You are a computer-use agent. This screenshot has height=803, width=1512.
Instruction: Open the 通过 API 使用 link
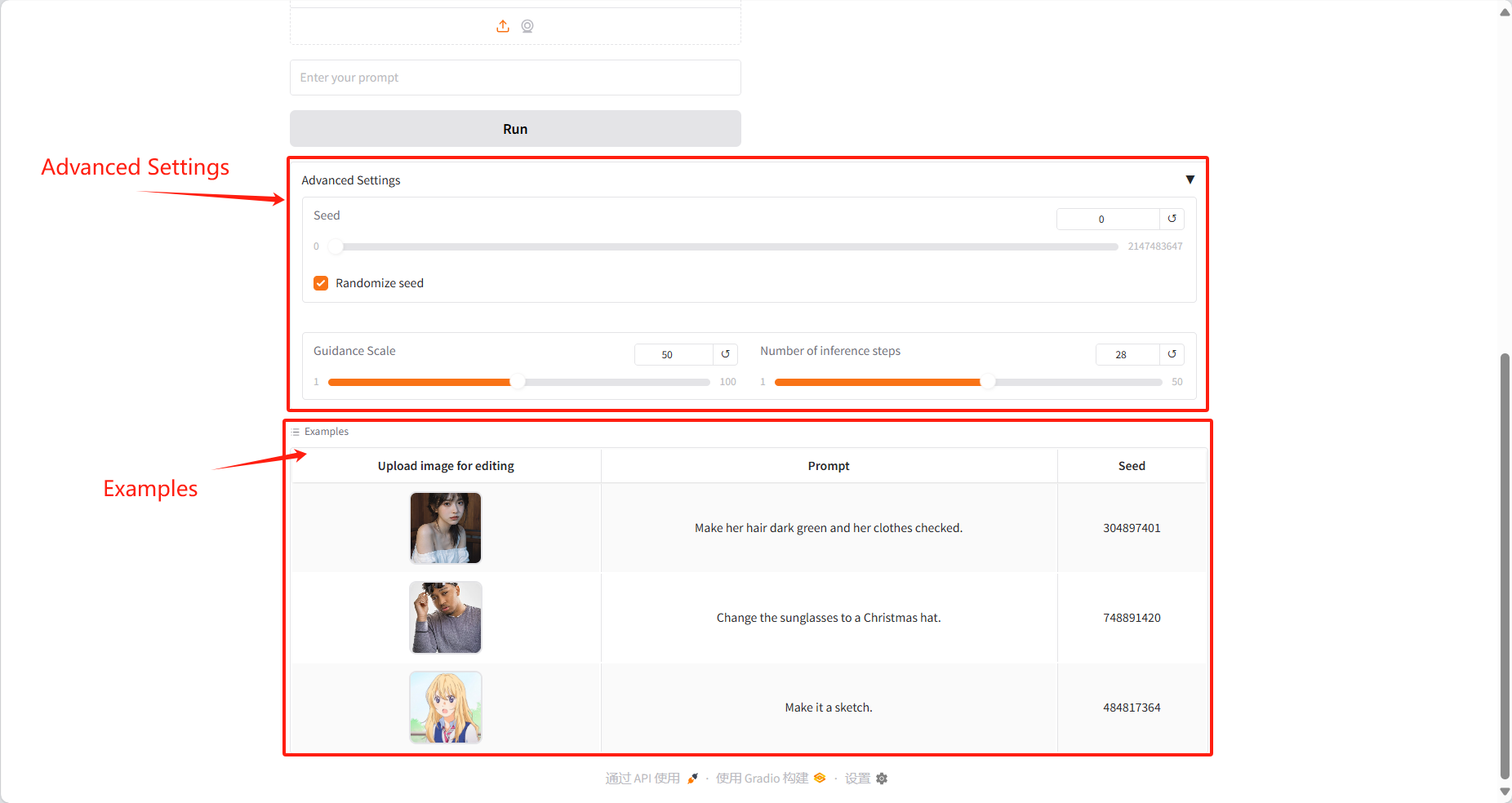pyautogui.click(x=643, y=779)
